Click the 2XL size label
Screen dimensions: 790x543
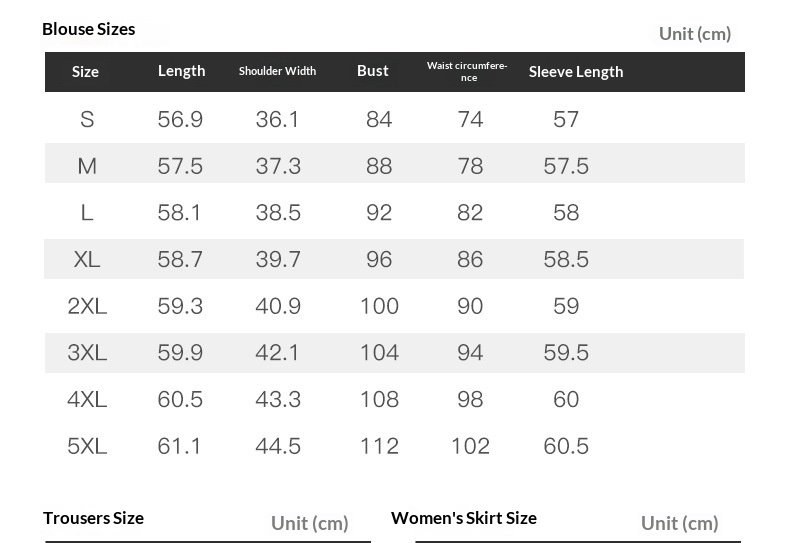pos(87,306)
